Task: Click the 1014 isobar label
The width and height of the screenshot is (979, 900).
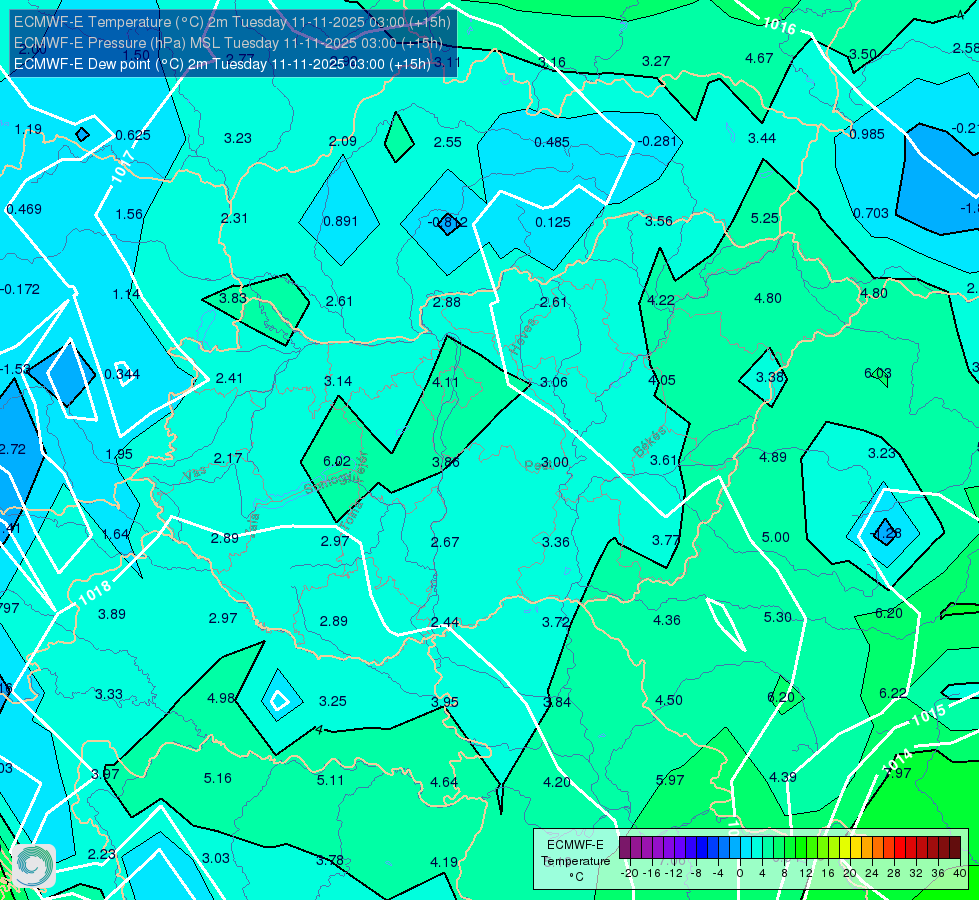Action: [897, 760]
